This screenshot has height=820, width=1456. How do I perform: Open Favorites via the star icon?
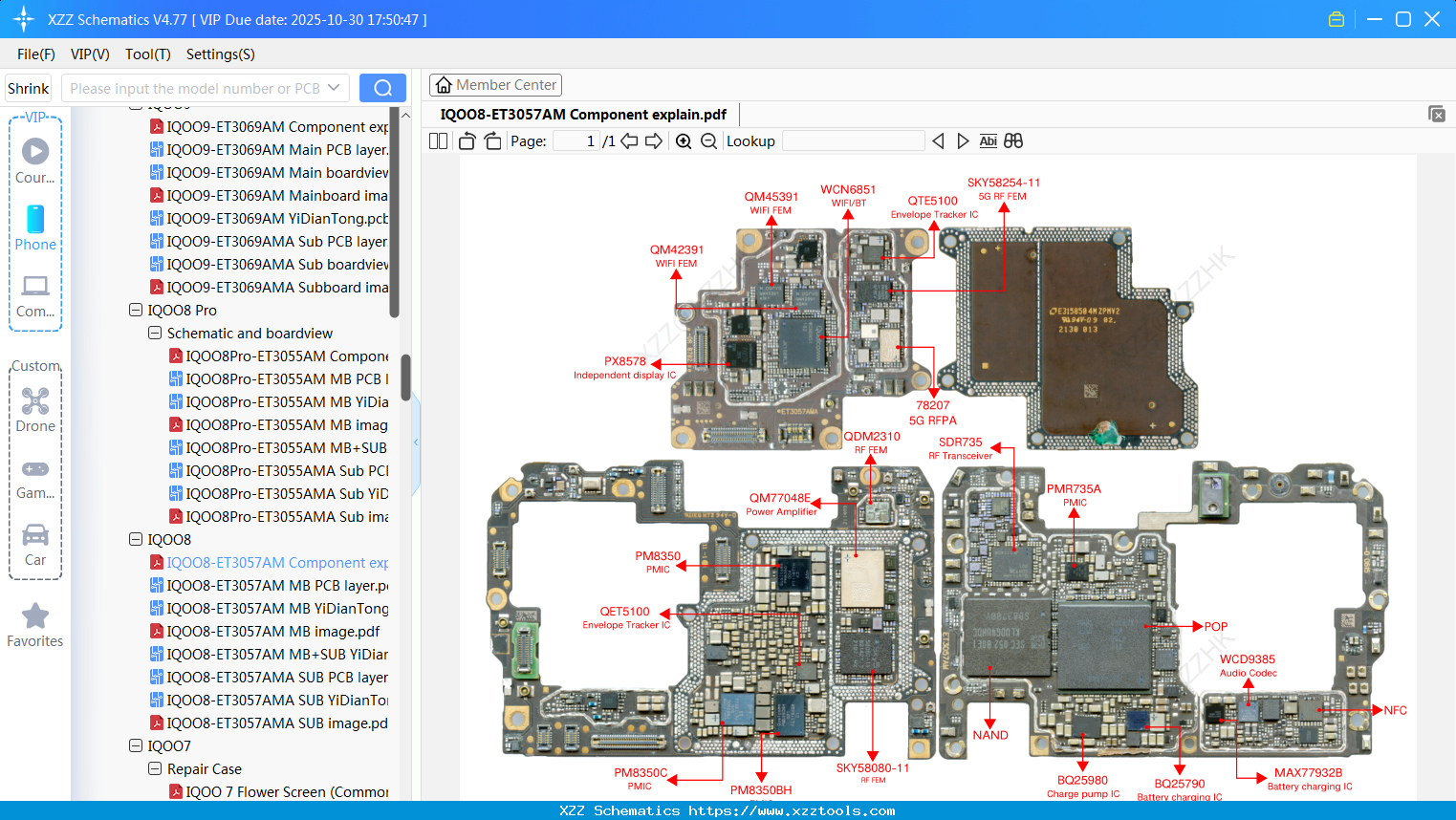tap(35, 616)
